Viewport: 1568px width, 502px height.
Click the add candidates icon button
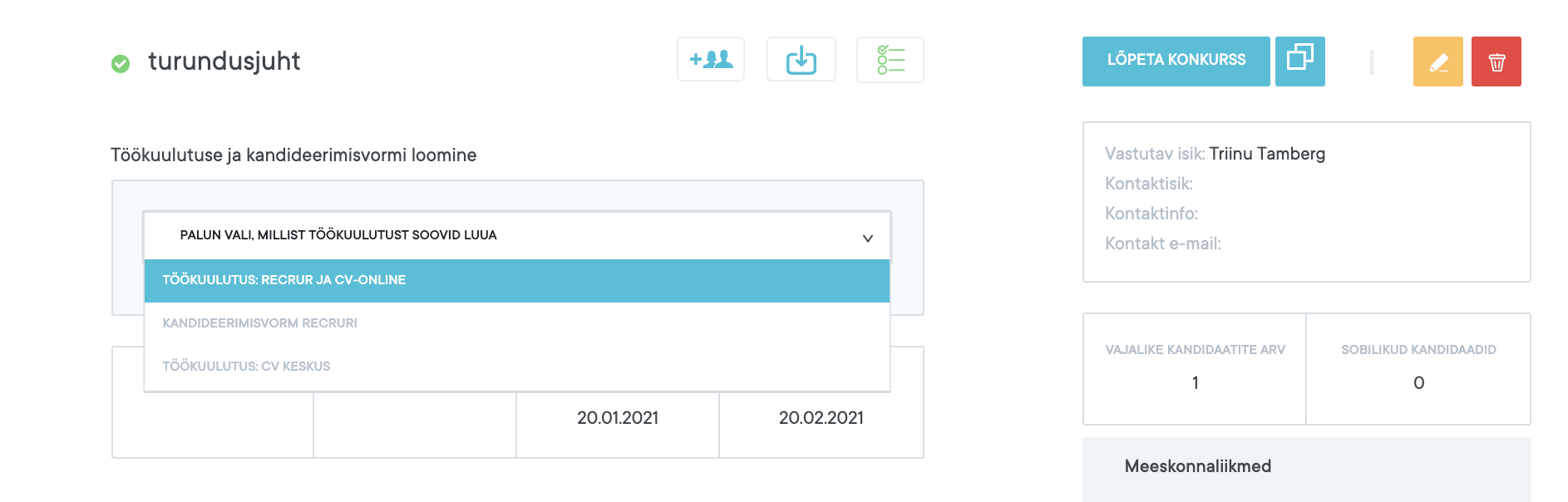tap(710, 60)
